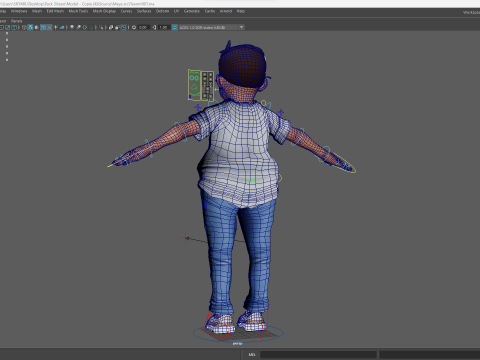The height and width of the screenshot is (360, 480).
Task: Open the Help menu
Action: (x=241, y=11)
